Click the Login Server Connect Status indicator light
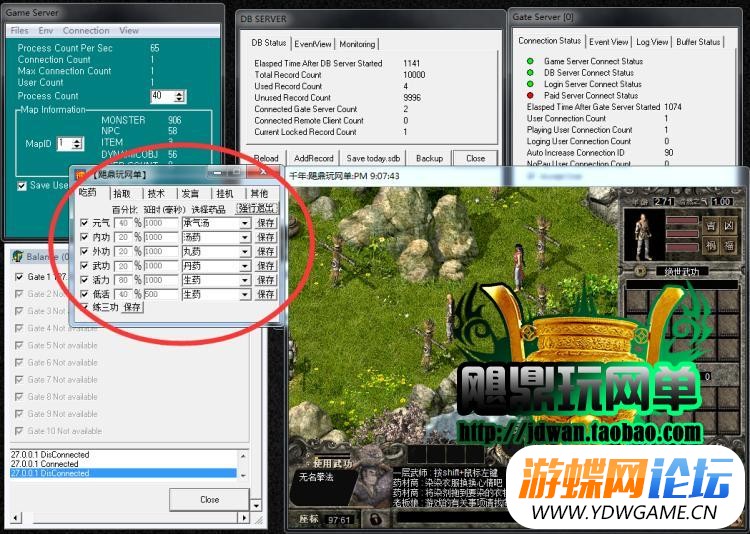The width and height of the screenshot is (750, 534). coord(530,84)
